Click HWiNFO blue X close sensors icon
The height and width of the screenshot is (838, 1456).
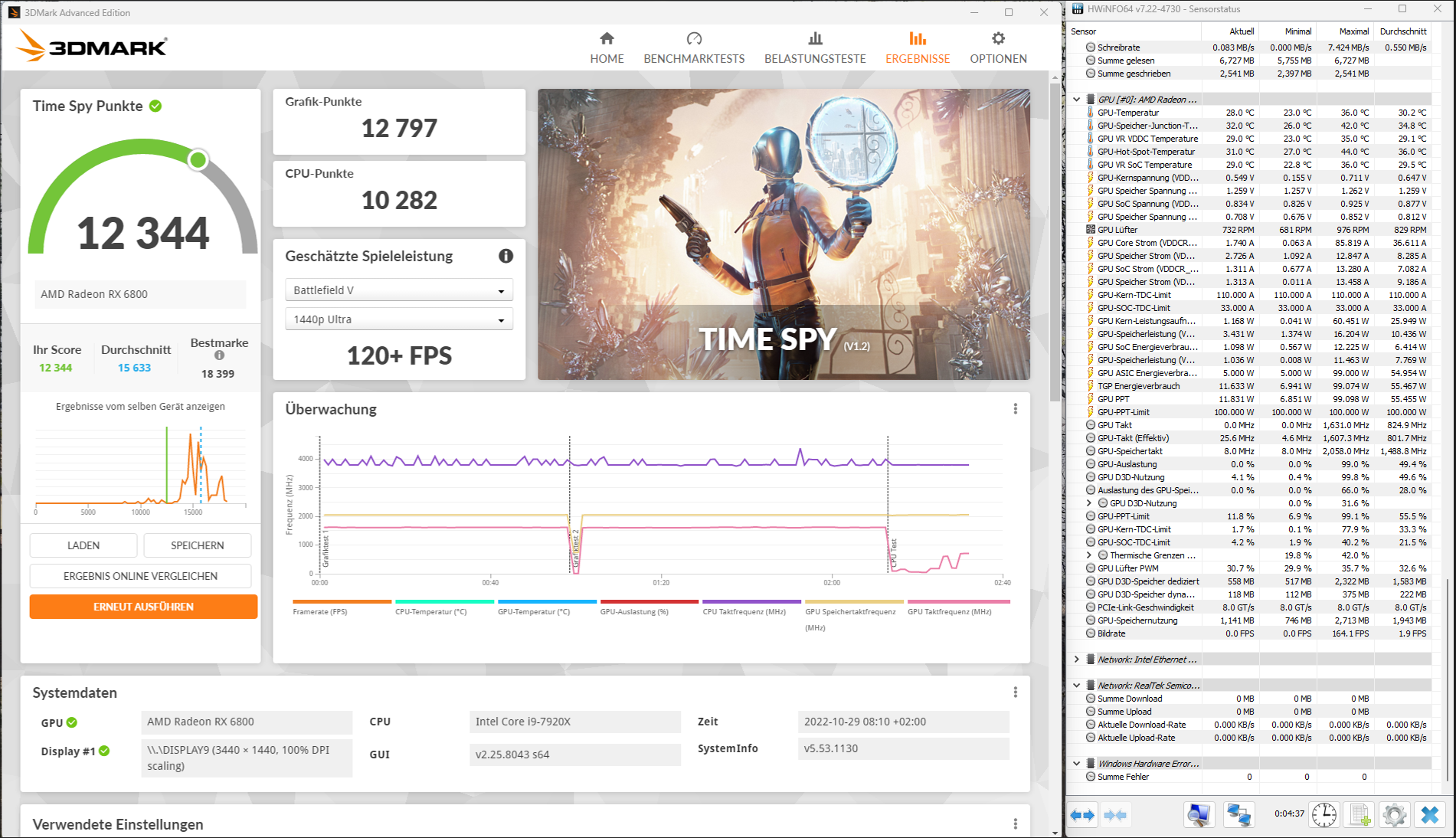click(1429, 815)
